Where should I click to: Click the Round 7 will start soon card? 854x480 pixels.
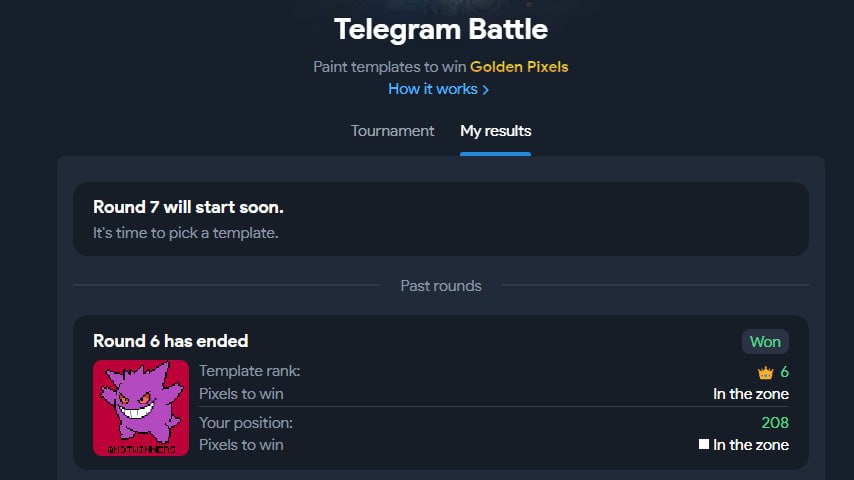click(x=441, y=219)
